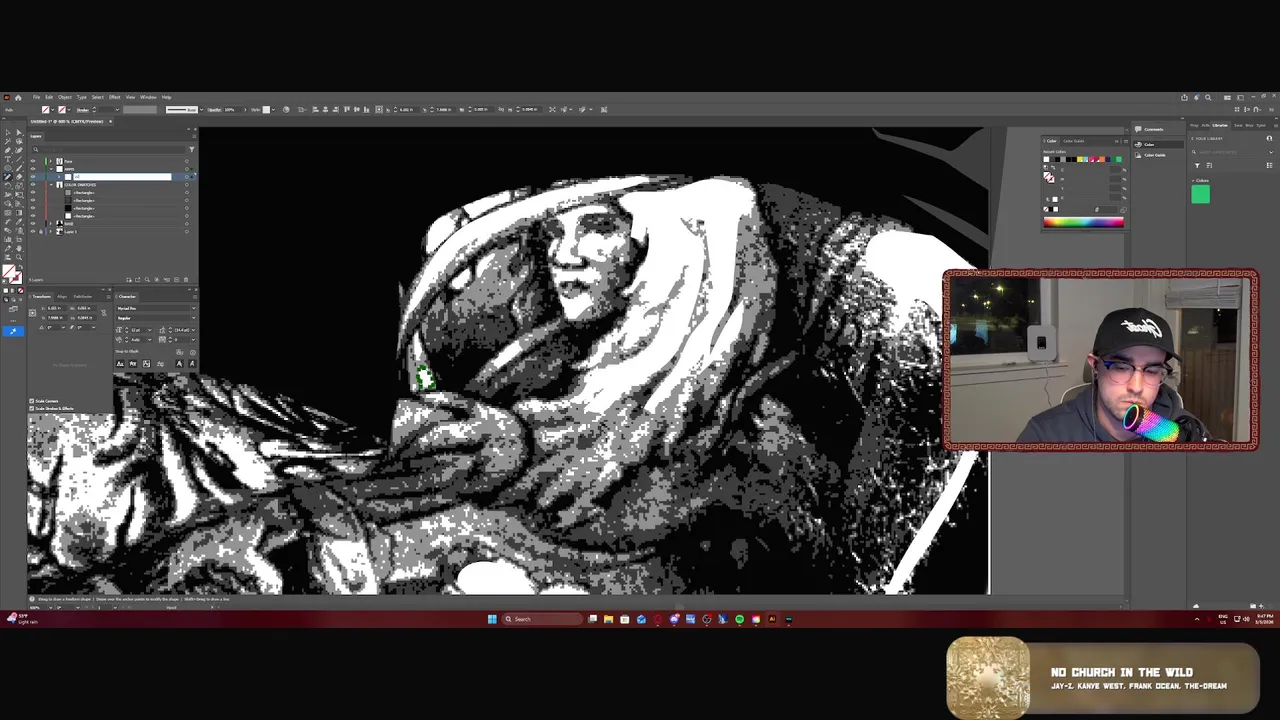Uncheck Scale Corners checkbox
The image size is (1280, 720).
tap(31, 401)
